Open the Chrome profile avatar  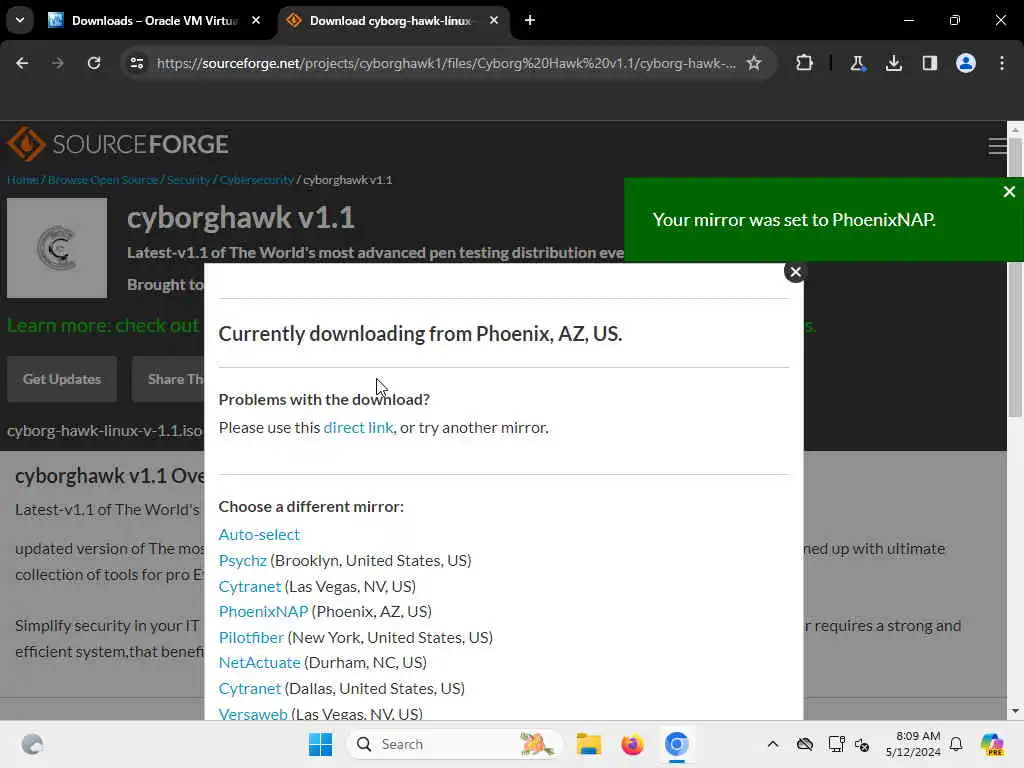point(966,63)
